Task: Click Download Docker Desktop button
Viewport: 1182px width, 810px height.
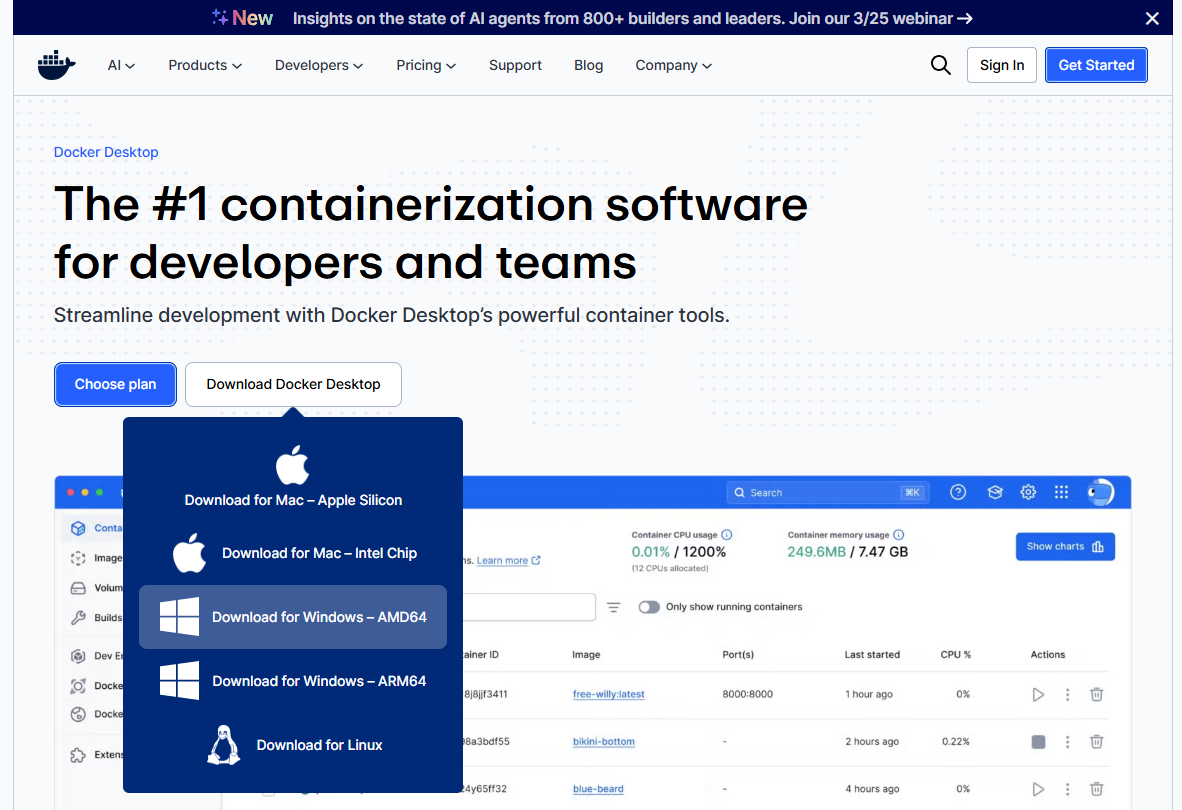Action: pyautogui.click(x=293, y=384)
